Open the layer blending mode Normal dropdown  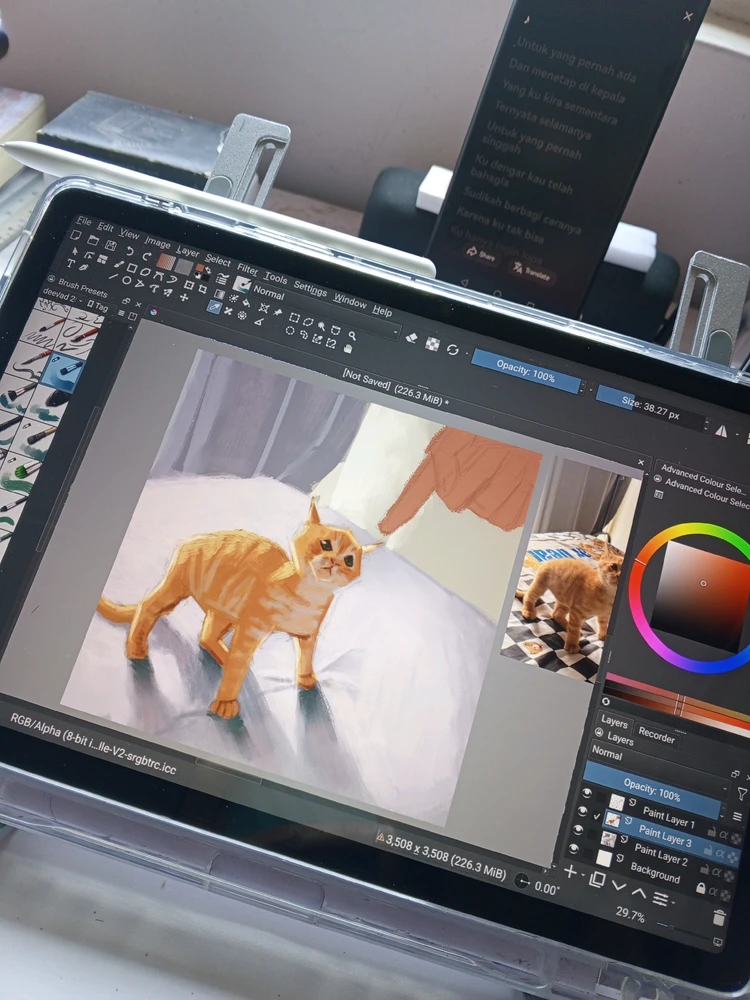pos(660,770)
